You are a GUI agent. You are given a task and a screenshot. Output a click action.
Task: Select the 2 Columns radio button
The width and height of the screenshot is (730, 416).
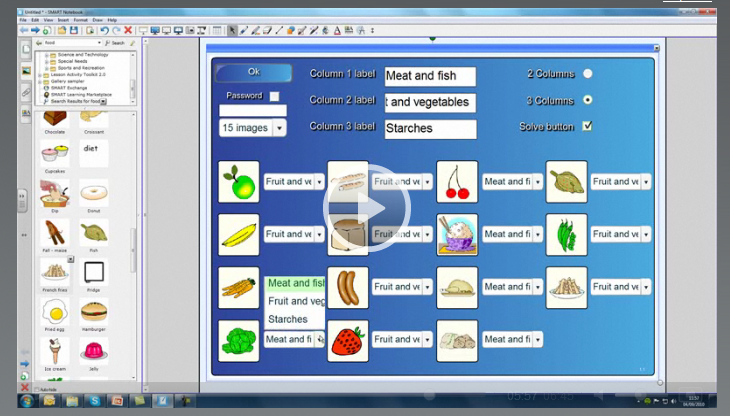tap(588, 74)
